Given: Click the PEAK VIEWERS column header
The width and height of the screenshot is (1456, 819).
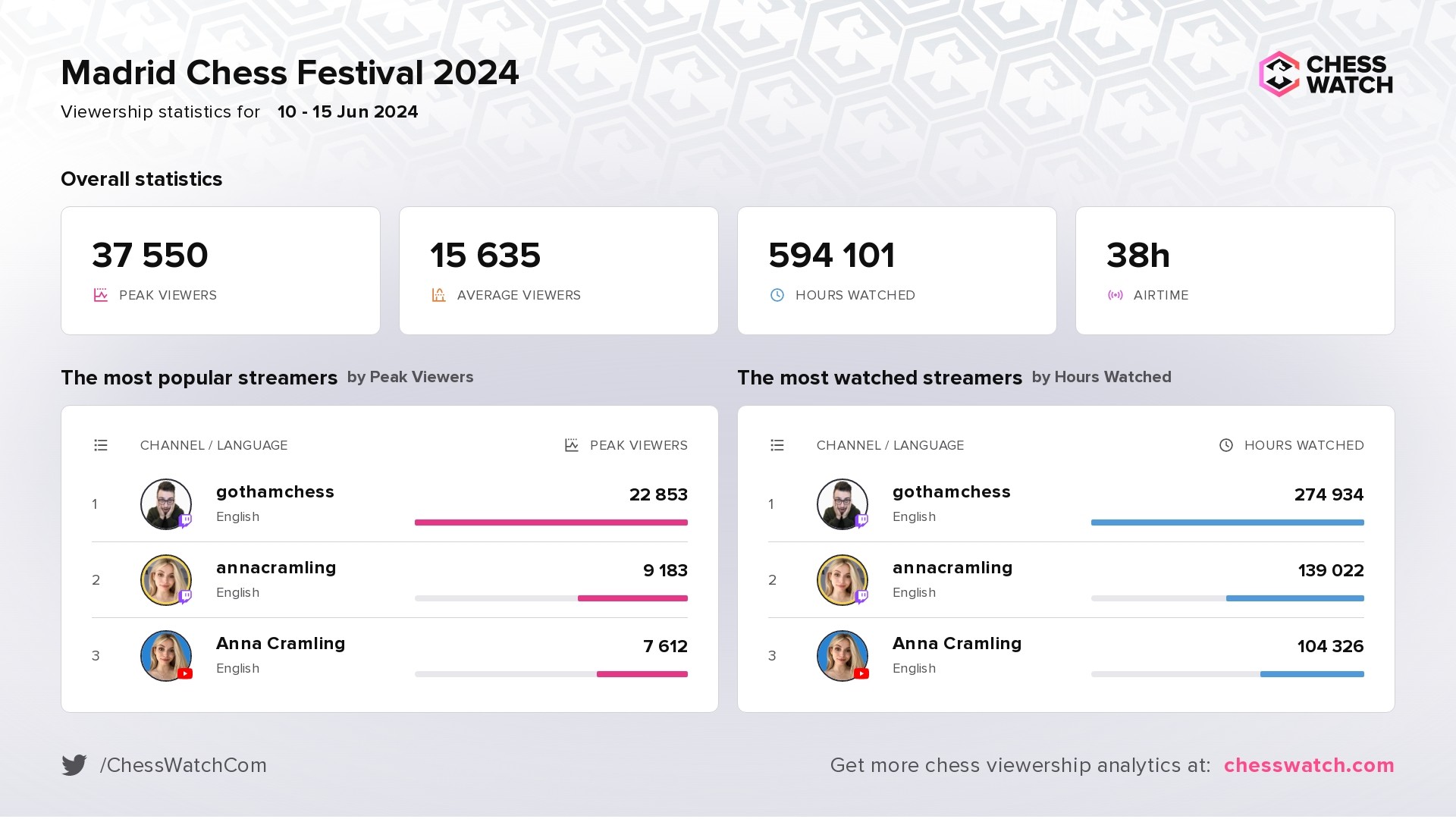Looking at the screenshot, I should [x=639, y=445].
